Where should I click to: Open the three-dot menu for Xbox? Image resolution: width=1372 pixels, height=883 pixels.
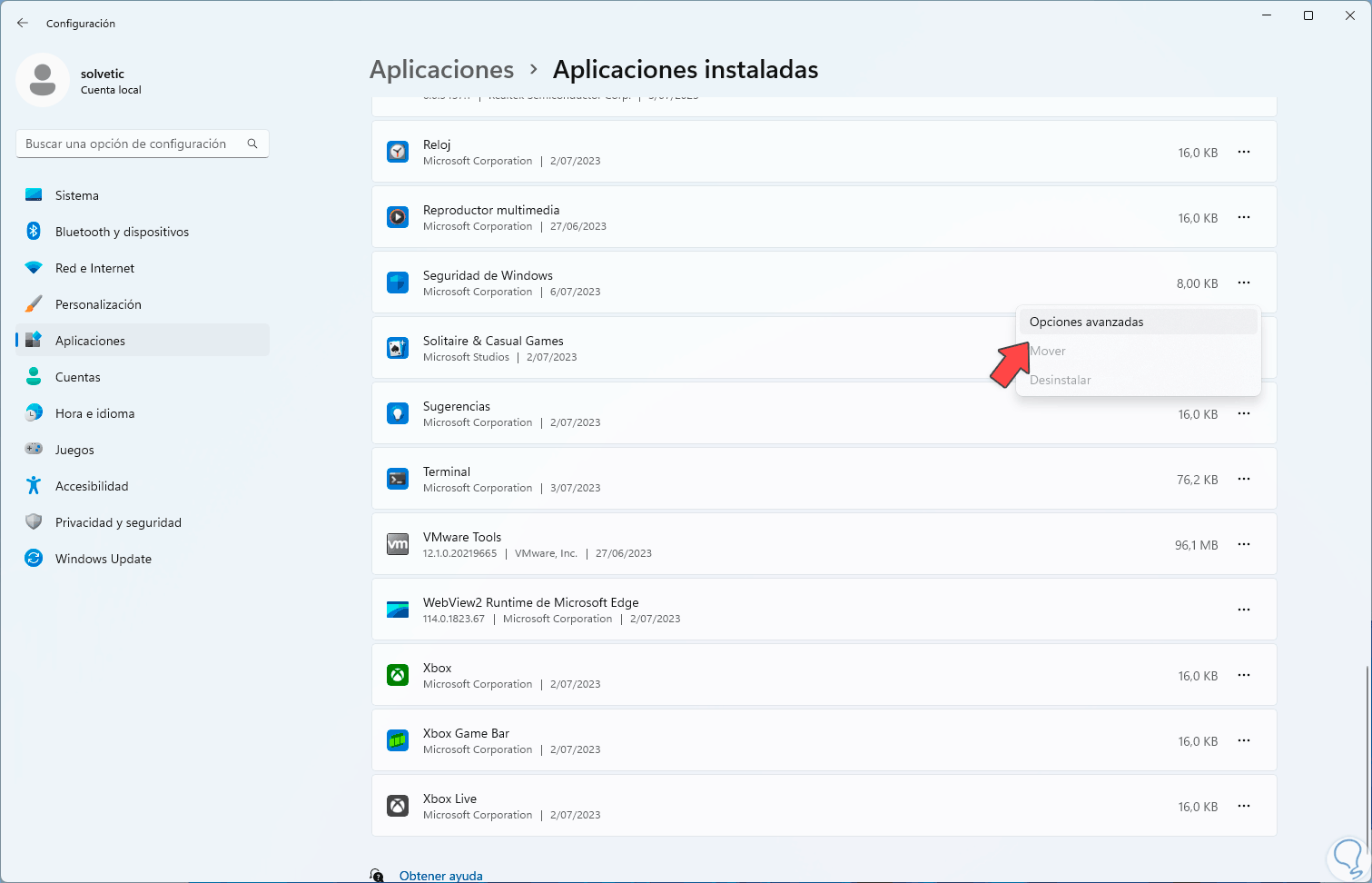(1244, 675)
